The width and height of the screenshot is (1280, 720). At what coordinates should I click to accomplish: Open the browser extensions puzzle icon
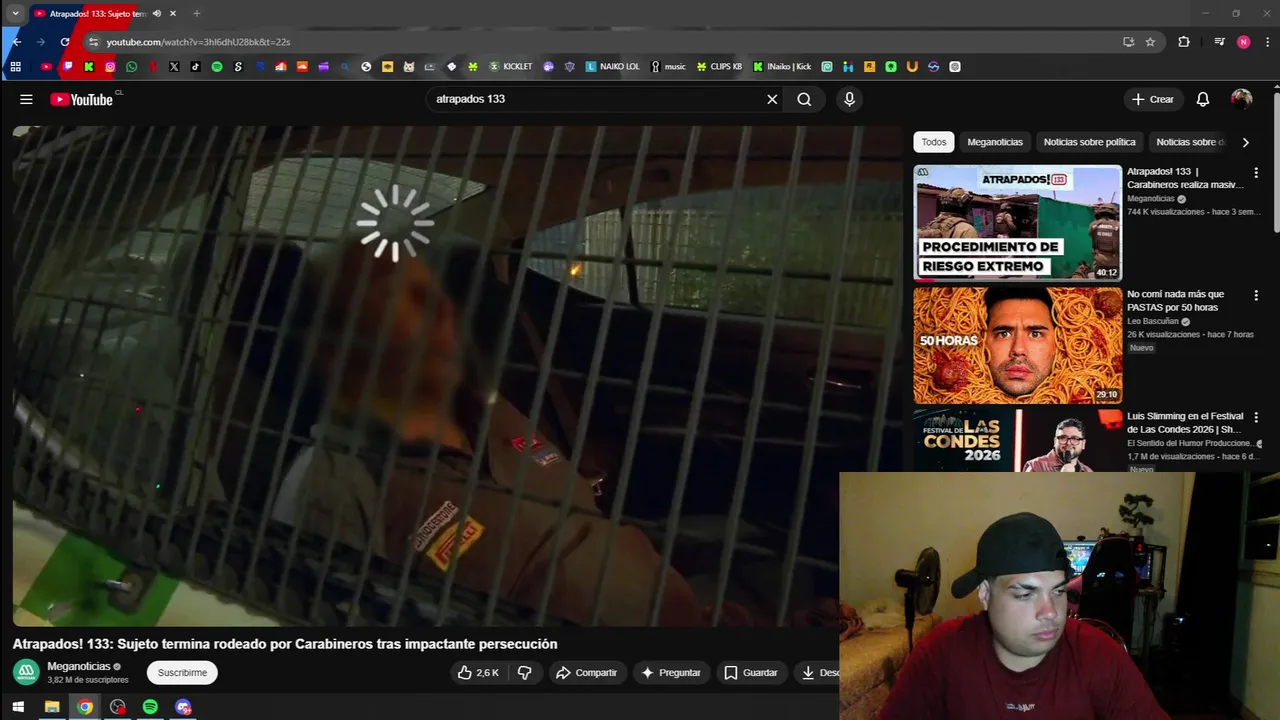(x=1184, y=42)
